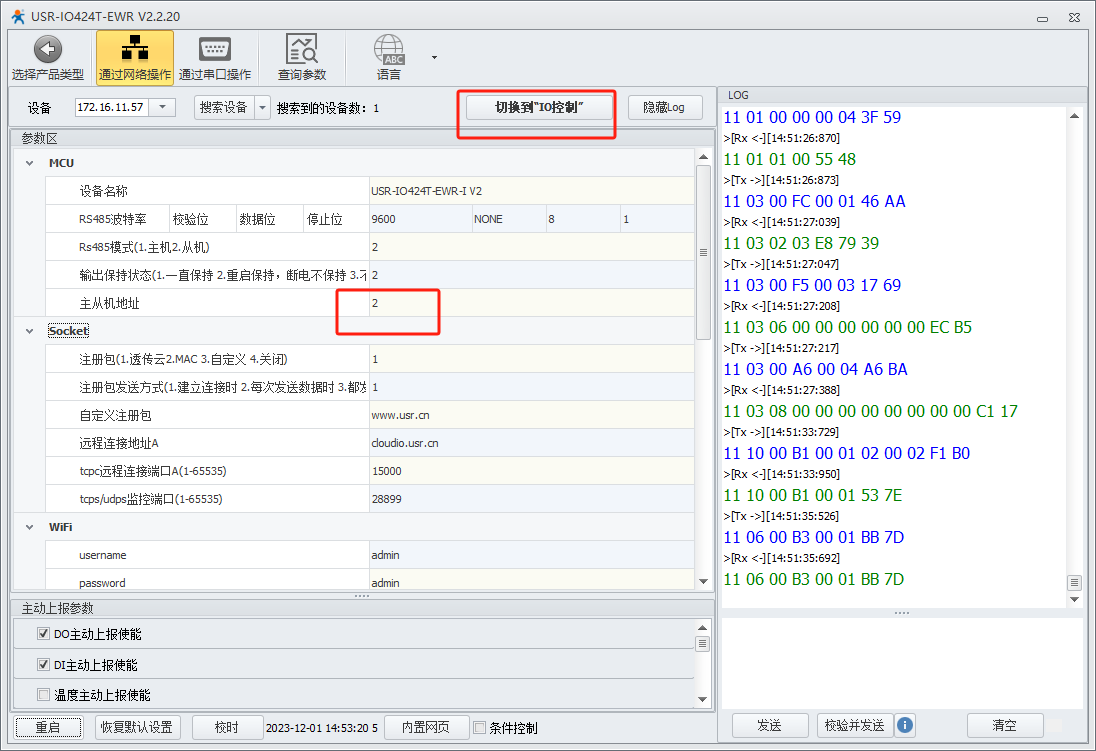This screenshot has height=751, width=1096.
Task: Click the 语言 language globe icon
Action: pos(389,50)
